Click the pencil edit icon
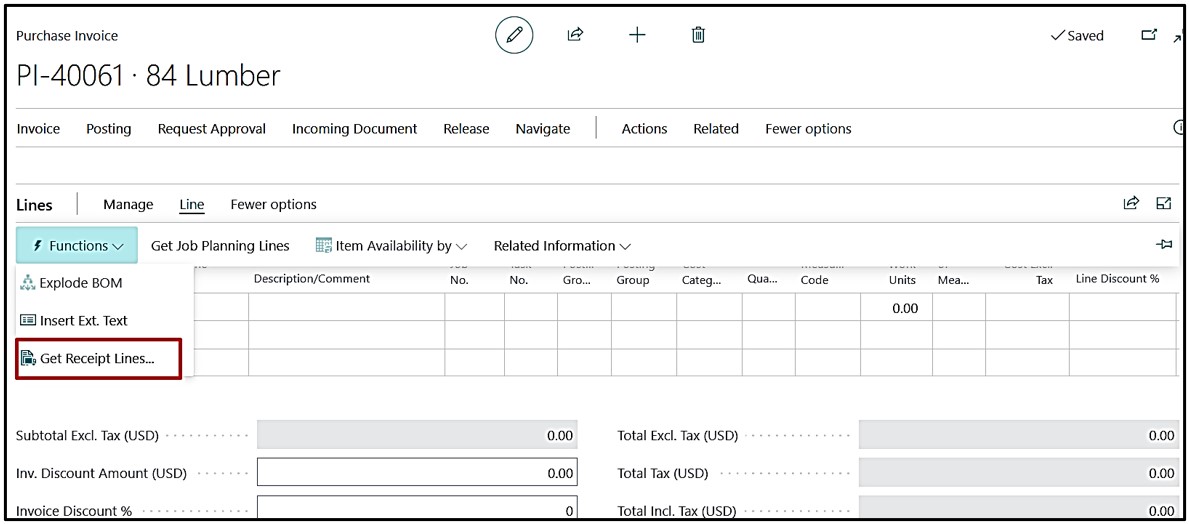 [x=514, y=35]
